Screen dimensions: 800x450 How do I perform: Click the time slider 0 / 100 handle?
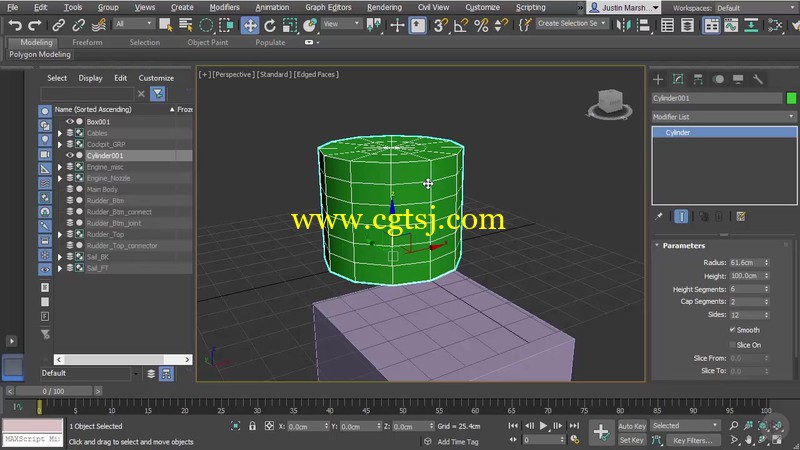54,391
